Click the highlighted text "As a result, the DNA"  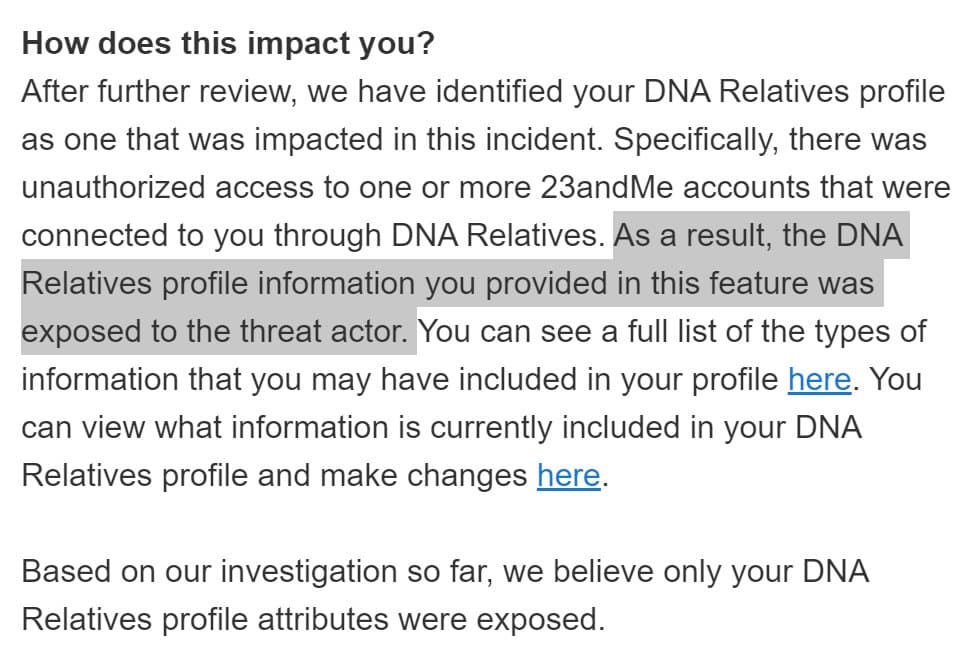[759, 236]
